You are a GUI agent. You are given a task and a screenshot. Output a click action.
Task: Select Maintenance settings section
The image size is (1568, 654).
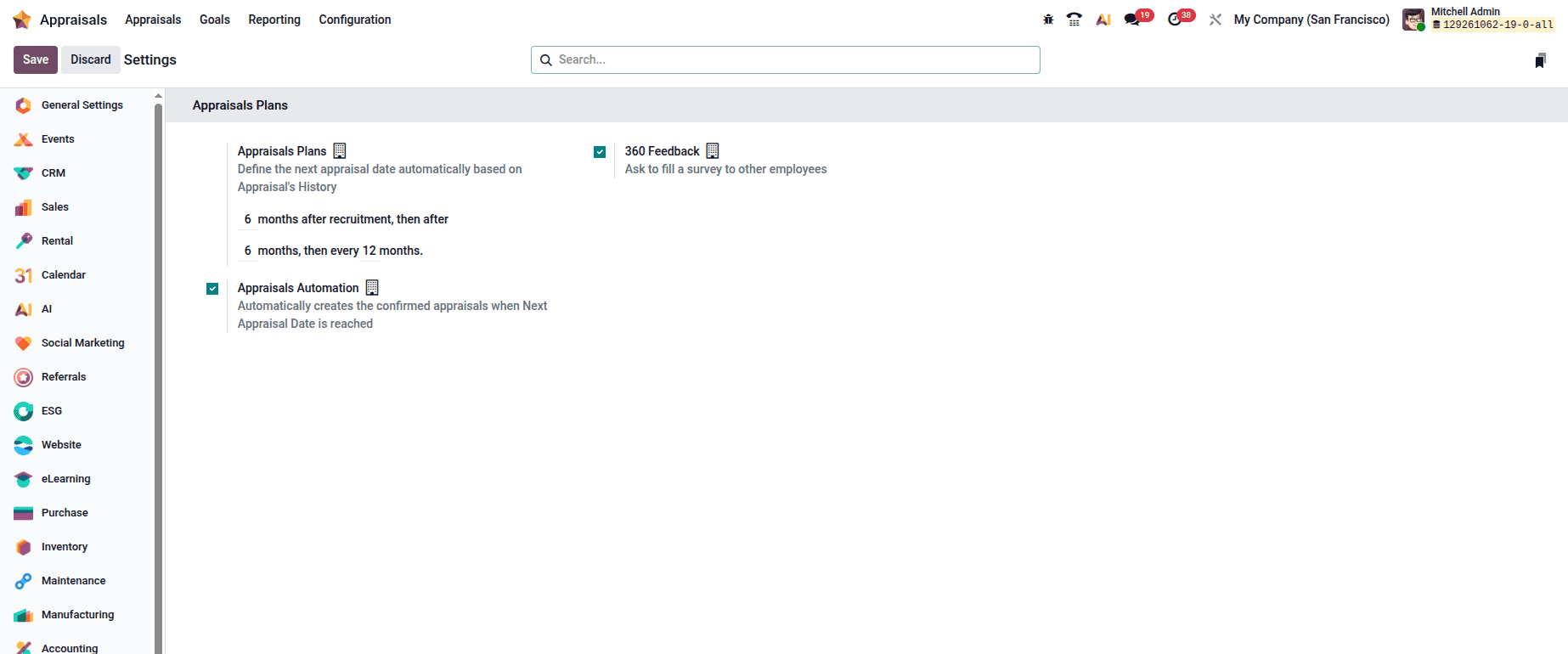click(x=76, y=581)
